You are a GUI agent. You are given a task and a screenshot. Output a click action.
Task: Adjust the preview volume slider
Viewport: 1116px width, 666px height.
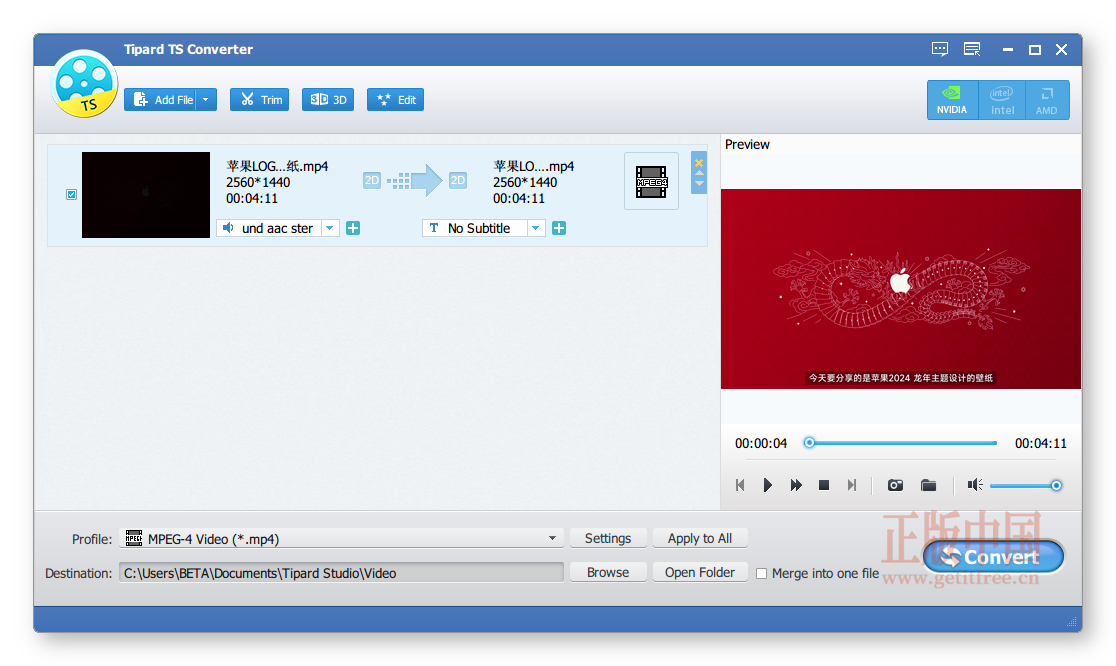(x=1025, y=485)
